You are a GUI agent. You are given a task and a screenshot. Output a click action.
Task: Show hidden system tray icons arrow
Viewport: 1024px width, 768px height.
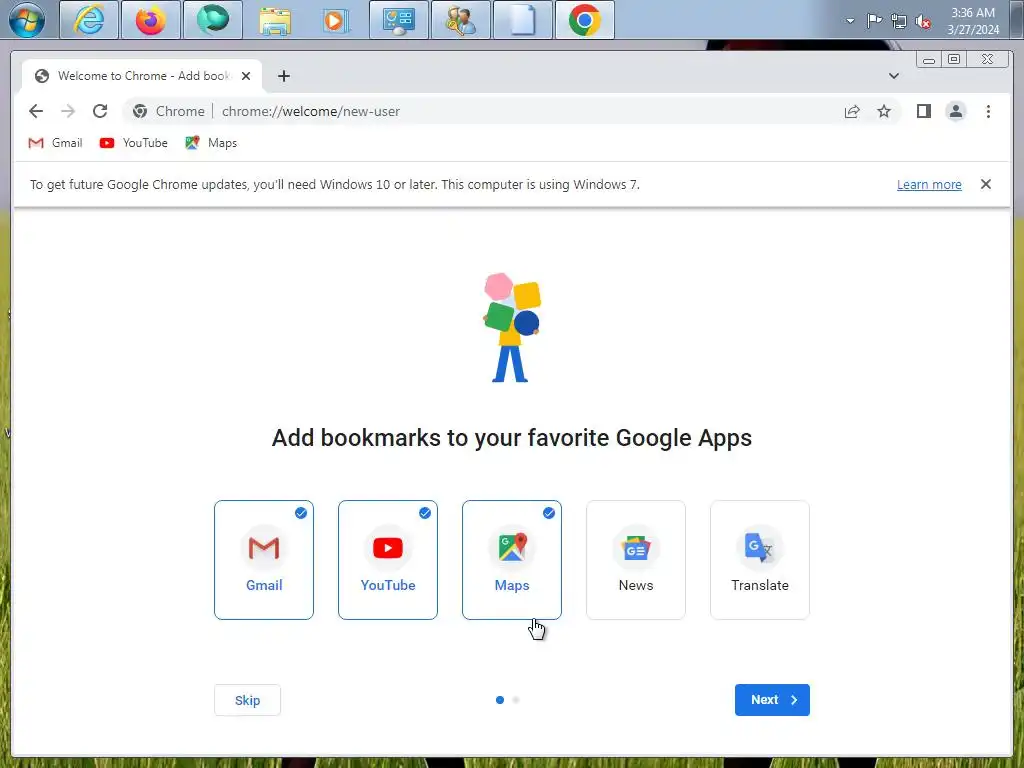850,21
